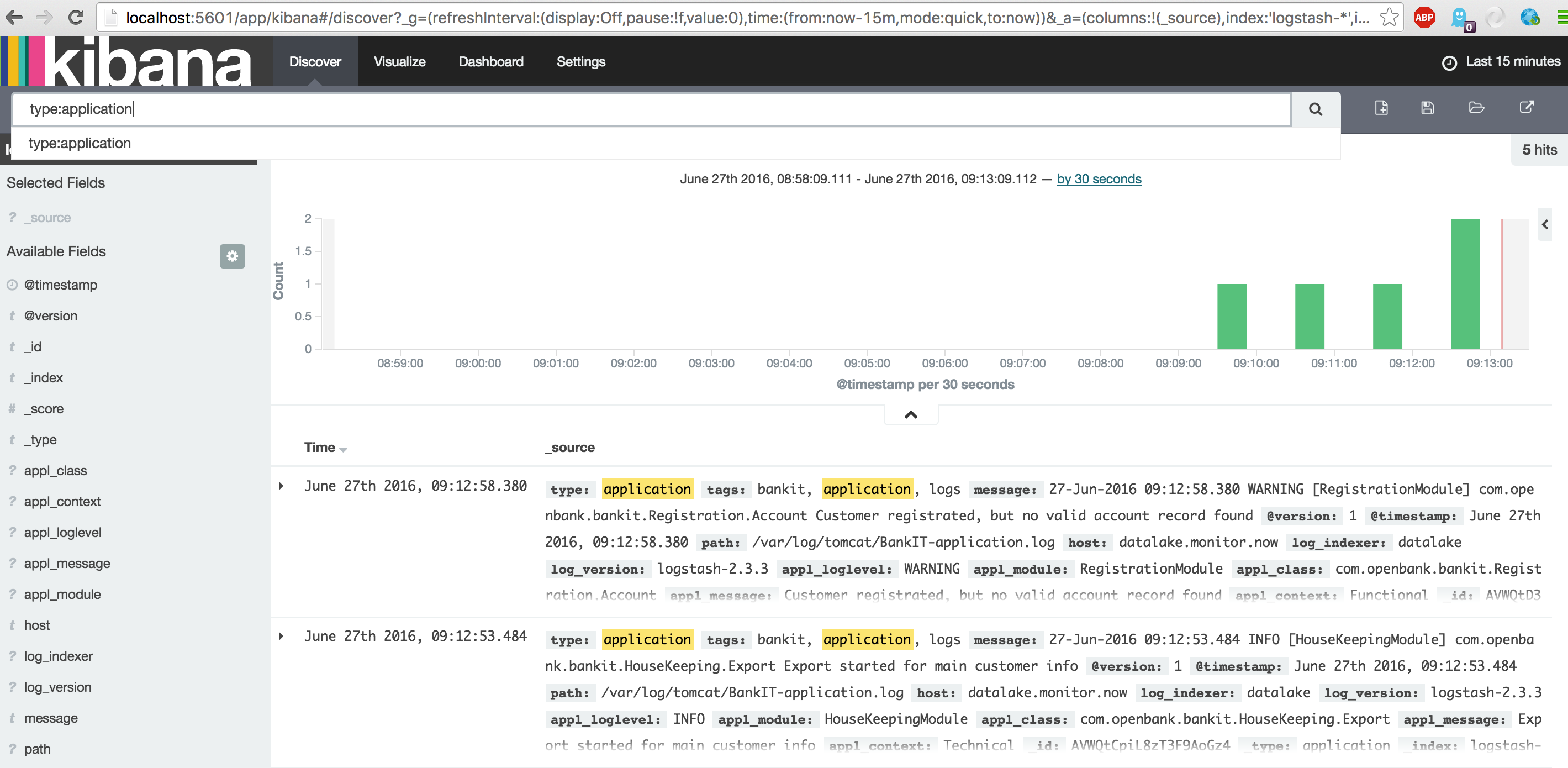Click the tallest green histogram bar
The height and width of the screenshot is (768, 1568).
[x=1465, y=283]
